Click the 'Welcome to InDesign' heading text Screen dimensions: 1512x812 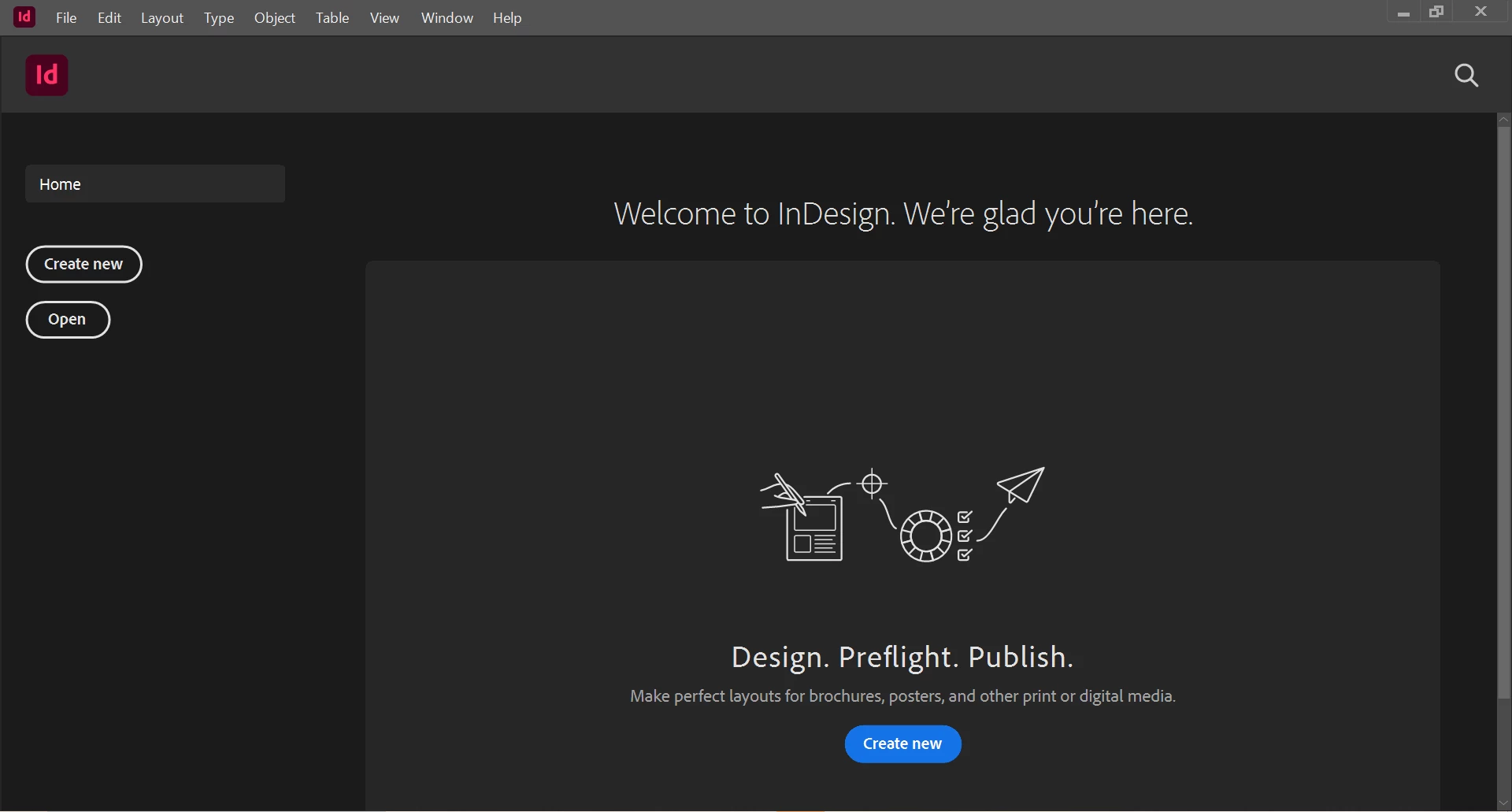coord(903,214)
